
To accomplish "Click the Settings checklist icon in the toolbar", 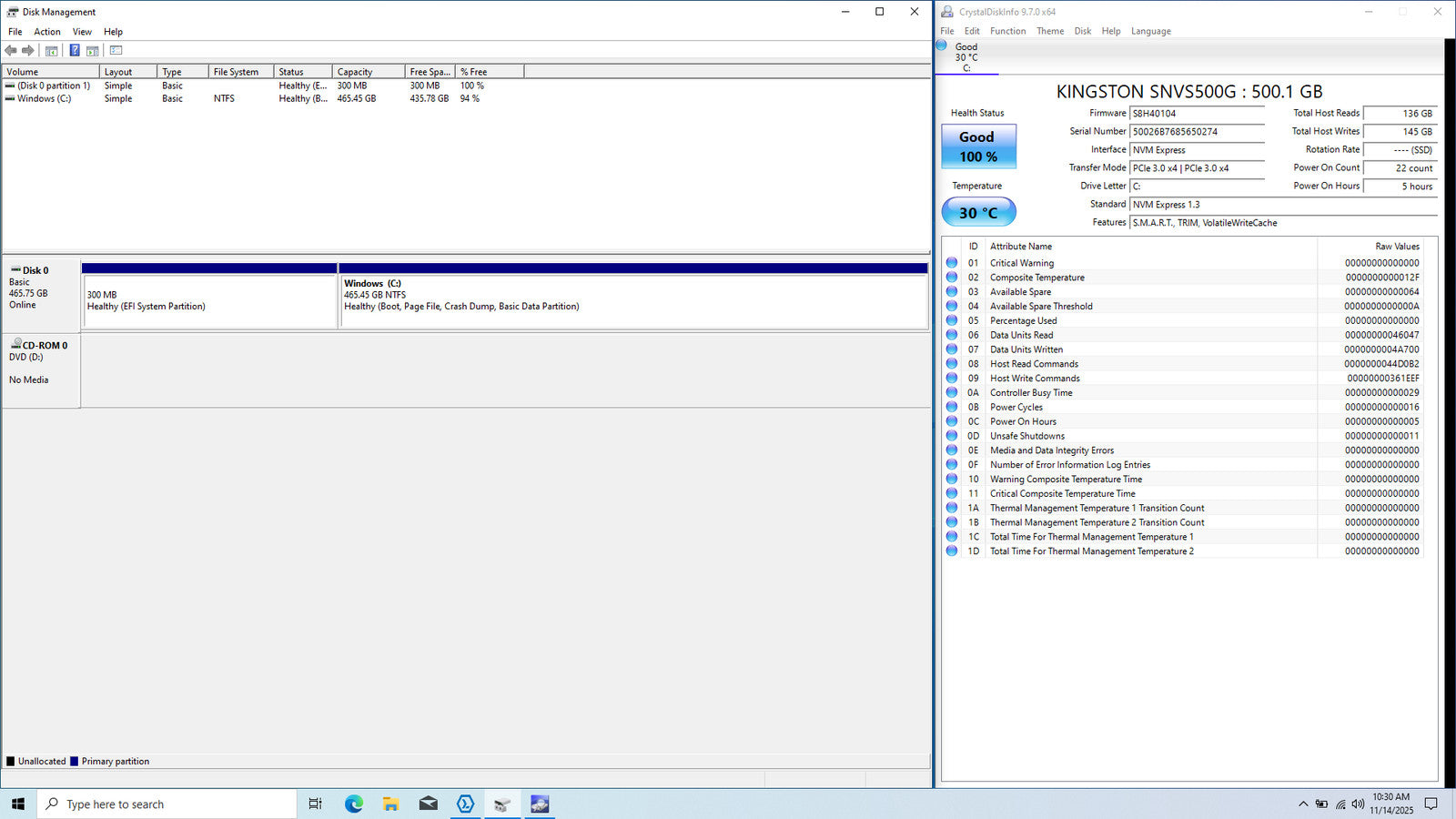I will [x=116, y=51].
